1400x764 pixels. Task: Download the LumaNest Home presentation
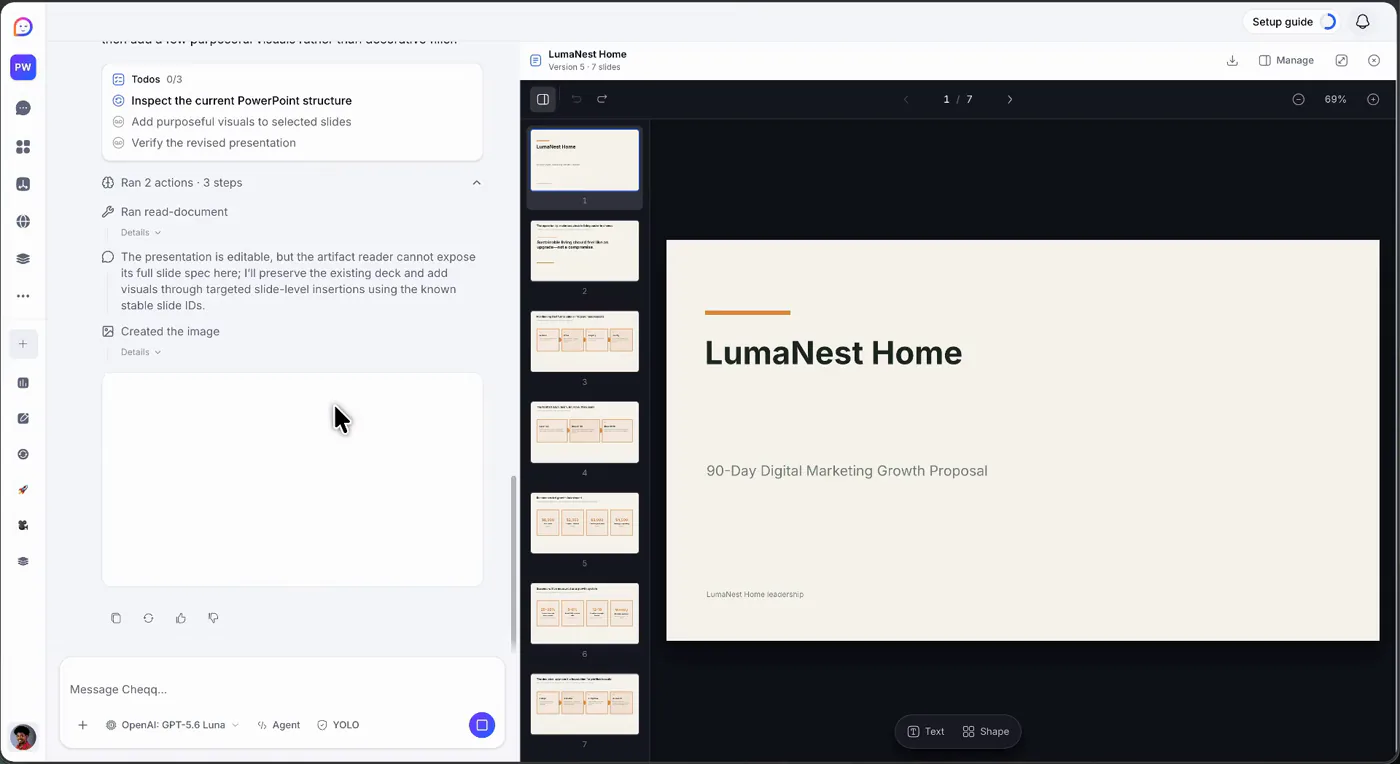click(x=1232, y=60)
